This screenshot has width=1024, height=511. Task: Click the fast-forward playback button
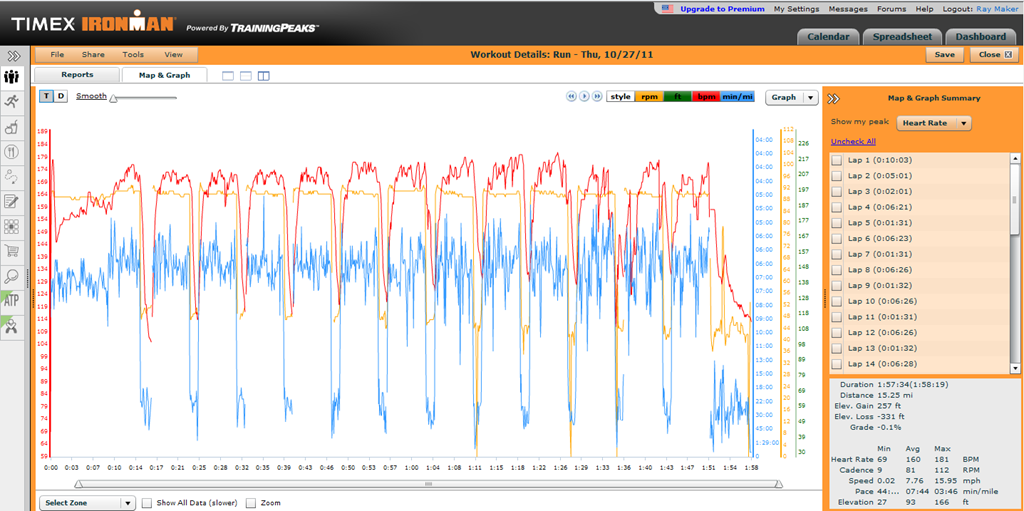(x=597, y=97)
